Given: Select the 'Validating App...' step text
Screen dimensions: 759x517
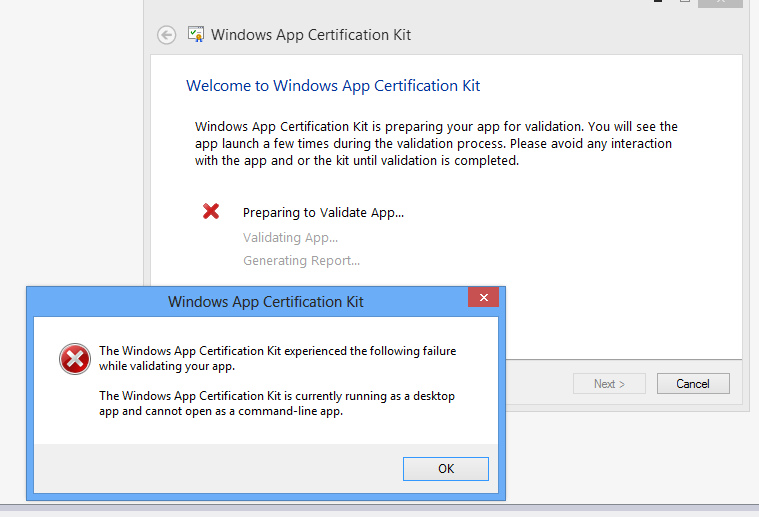Looking at the screenshot, I should (x=290, y=238).
